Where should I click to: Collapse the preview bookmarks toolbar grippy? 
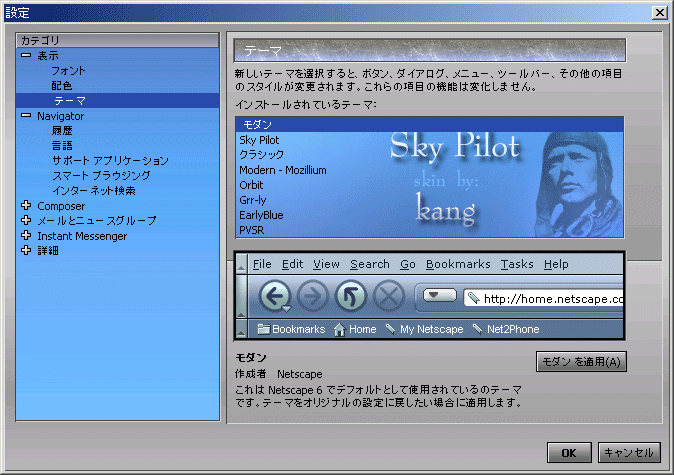coord(242,329)
